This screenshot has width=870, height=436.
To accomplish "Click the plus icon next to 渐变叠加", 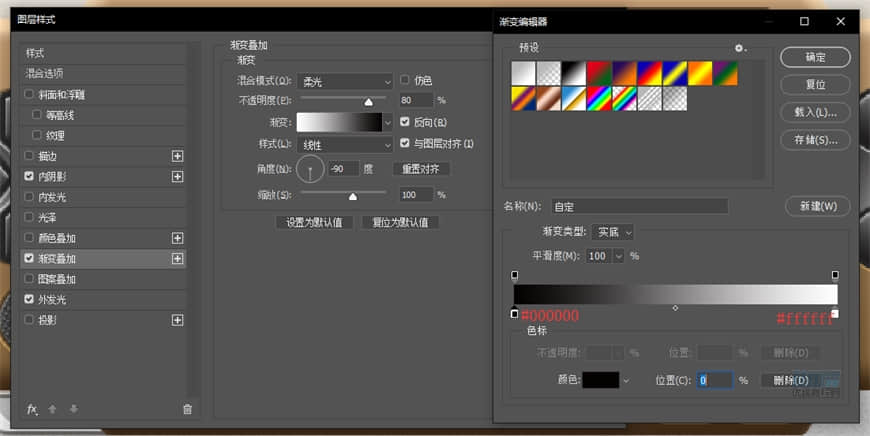I will pyautogui.click(x=178, y=258).
